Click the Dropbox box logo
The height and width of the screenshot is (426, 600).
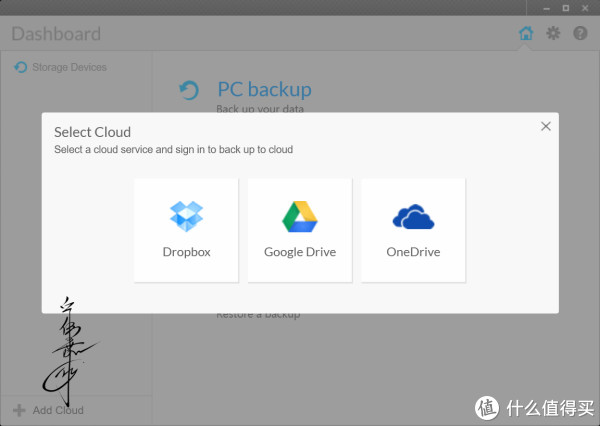coord(186,216)
